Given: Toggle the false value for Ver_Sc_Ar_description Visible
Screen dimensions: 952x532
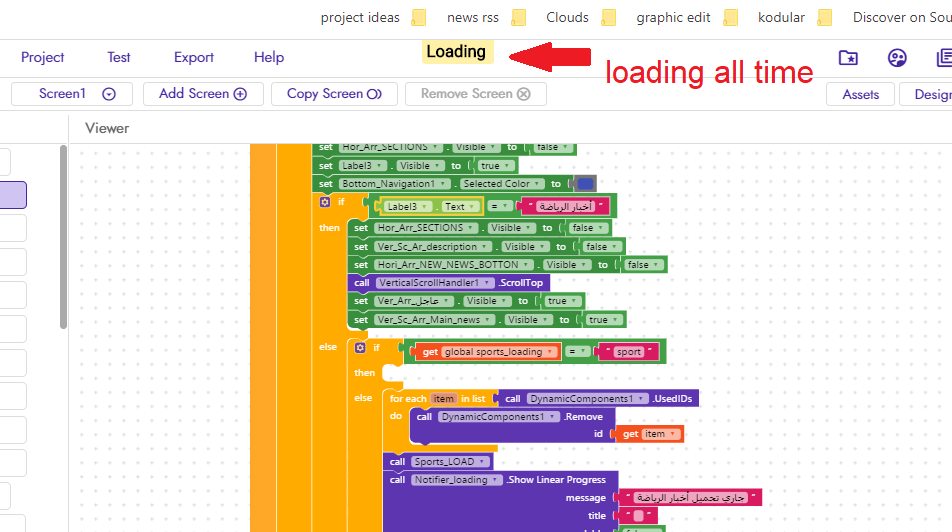Looking at the screenshot, I should [x=602, y=247].
